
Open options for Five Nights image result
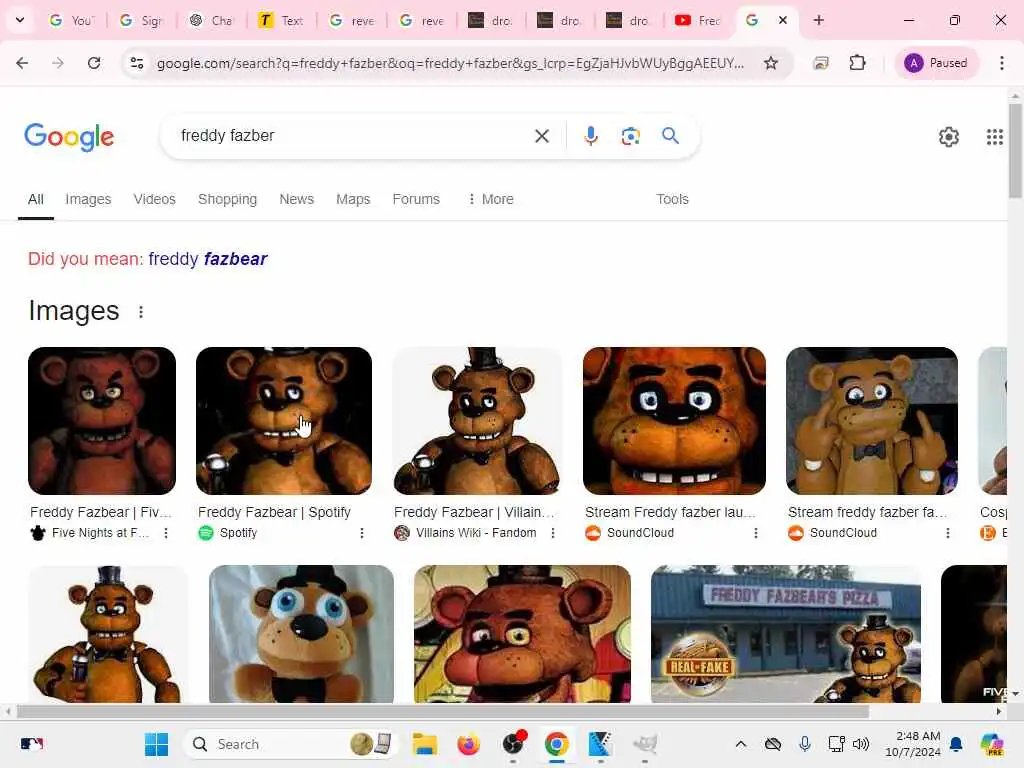166,533
